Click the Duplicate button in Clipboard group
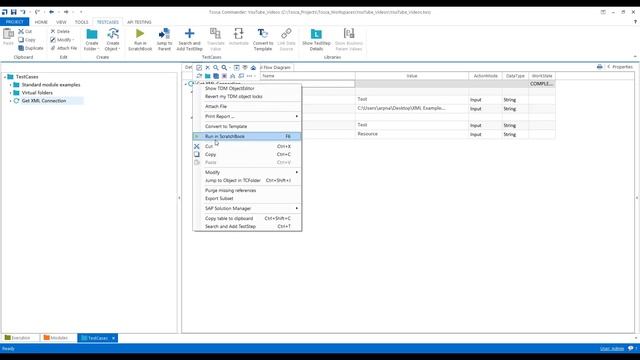640x360 pixels. pos(31,48)
